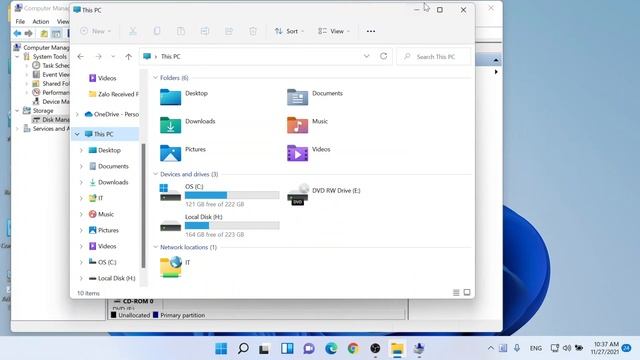This screenshot has height=360, width=640.
Task: Go forward using the forward arrow
Action: [x=98, y=57]
